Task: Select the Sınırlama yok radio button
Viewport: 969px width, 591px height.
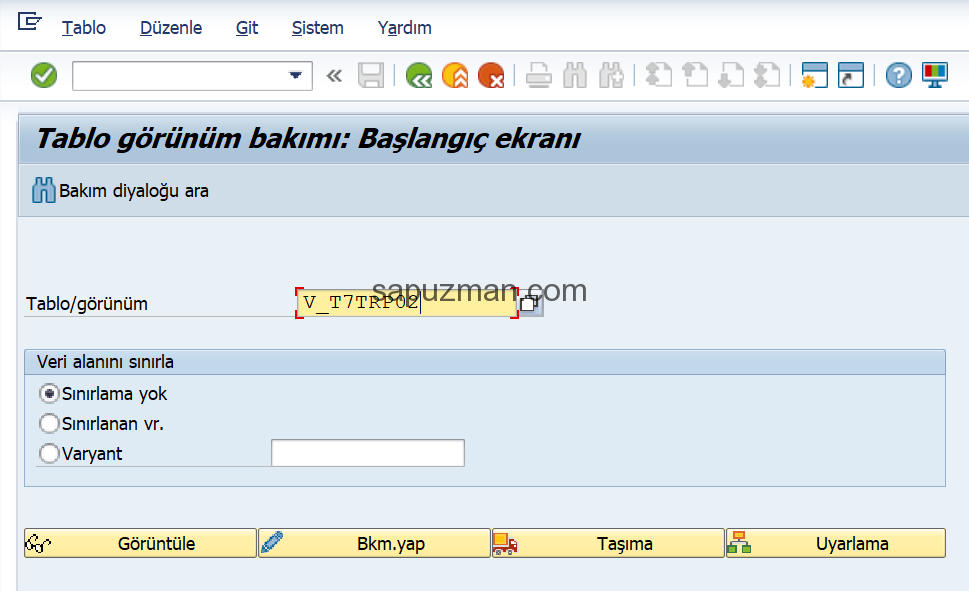Action: pyautogui.click(x=49, y=394)
